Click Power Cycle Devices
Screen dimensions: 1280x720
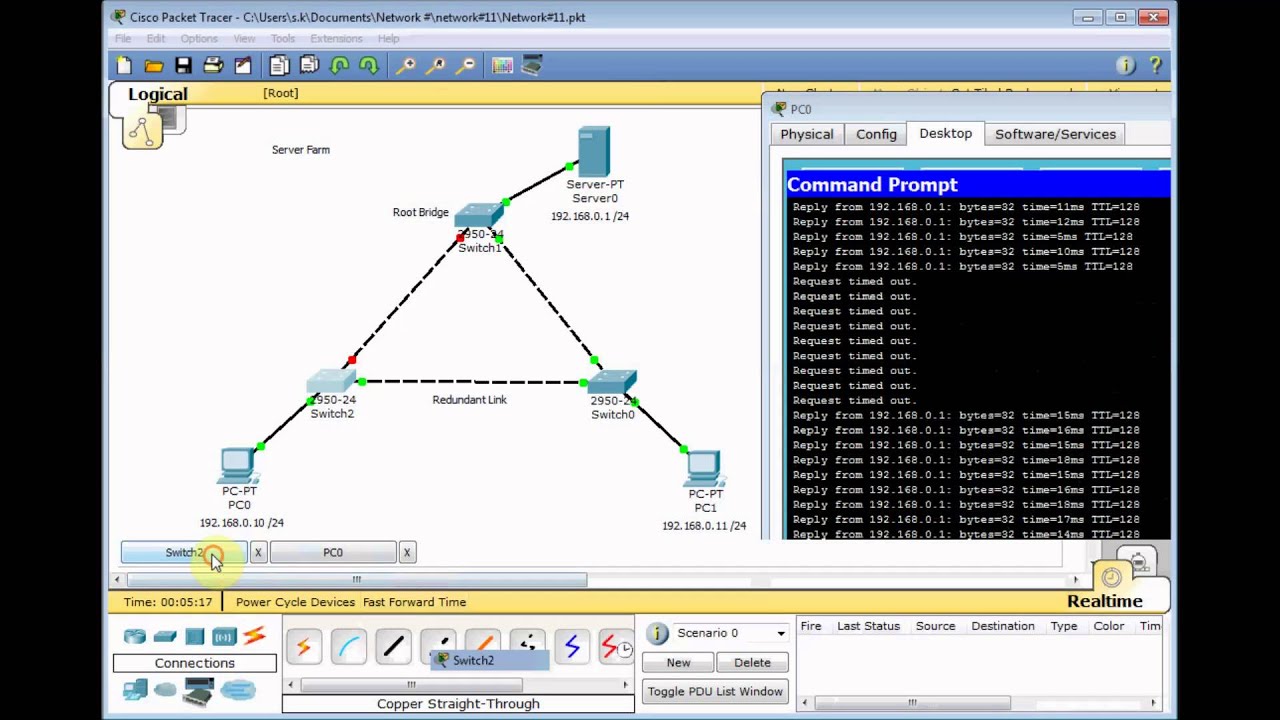[295, 602]
